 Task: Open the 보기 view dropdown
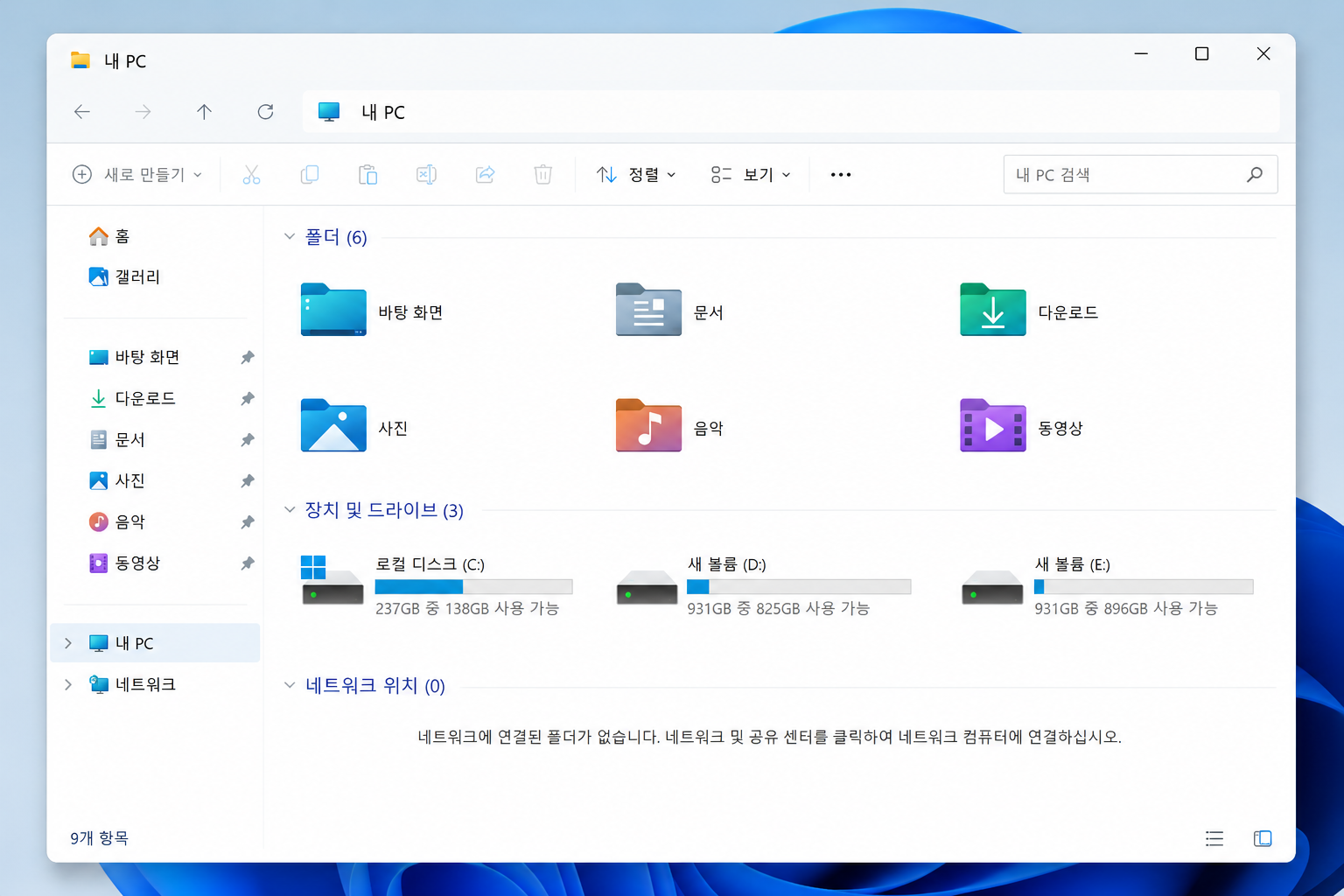tap(751, 175)
